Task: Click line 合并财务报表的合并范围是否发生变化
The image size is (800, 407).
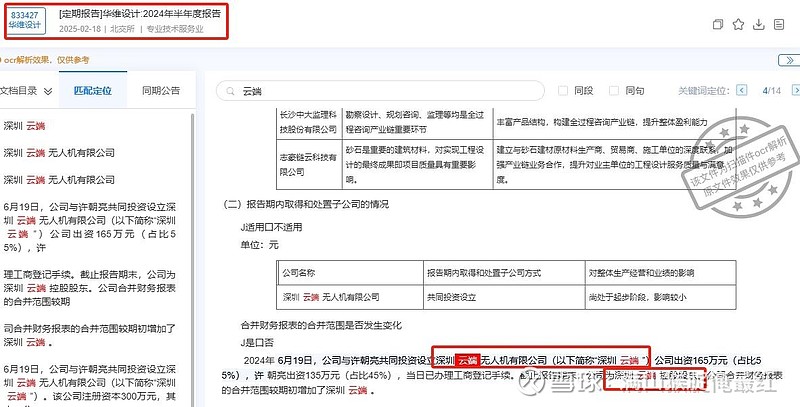Action: point(321,325)
